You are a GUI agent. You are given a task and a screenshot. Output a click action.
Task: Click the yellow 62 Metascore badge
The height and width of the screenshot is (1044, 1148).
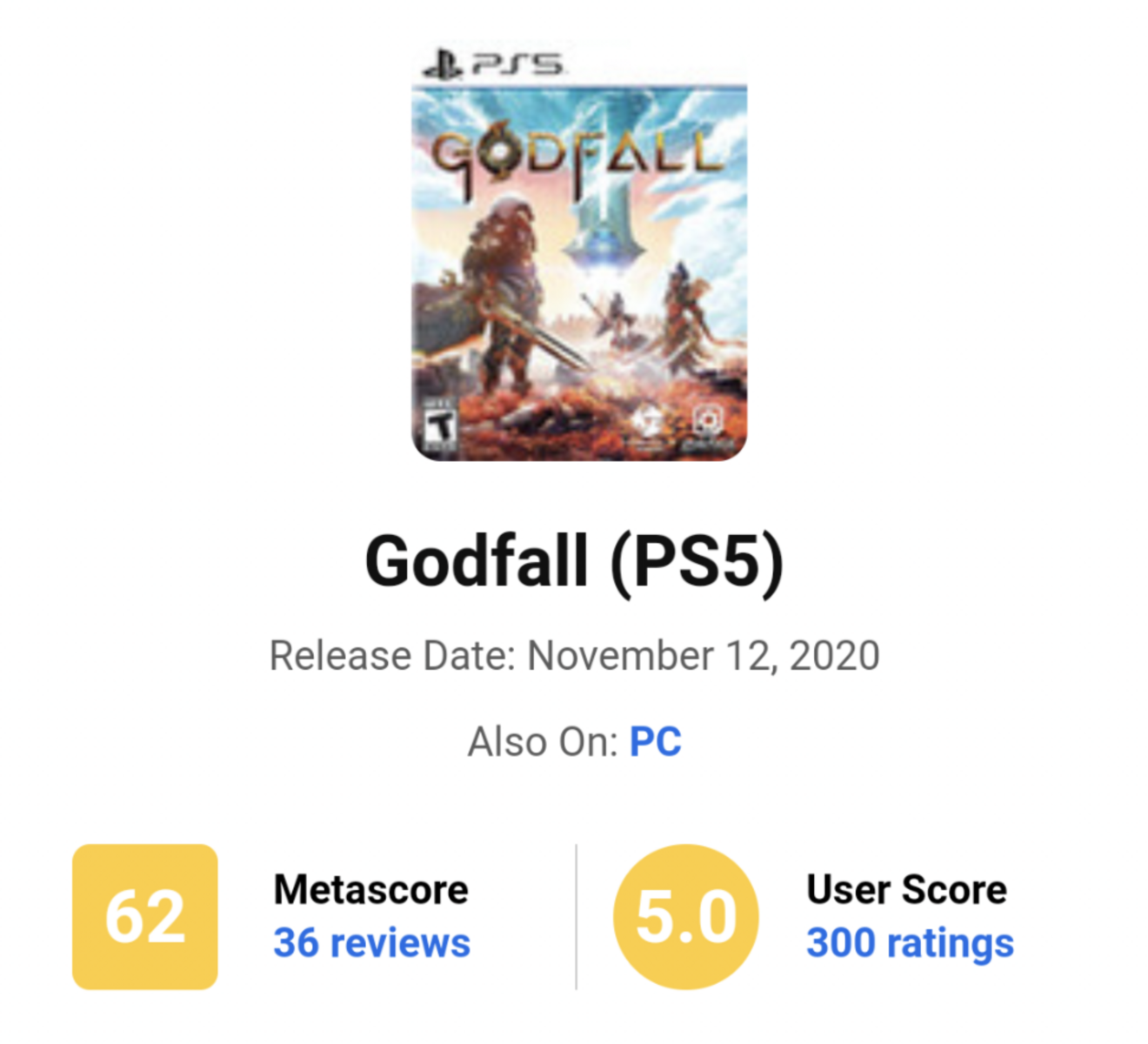pyautogui.click(x=145, y=916)
